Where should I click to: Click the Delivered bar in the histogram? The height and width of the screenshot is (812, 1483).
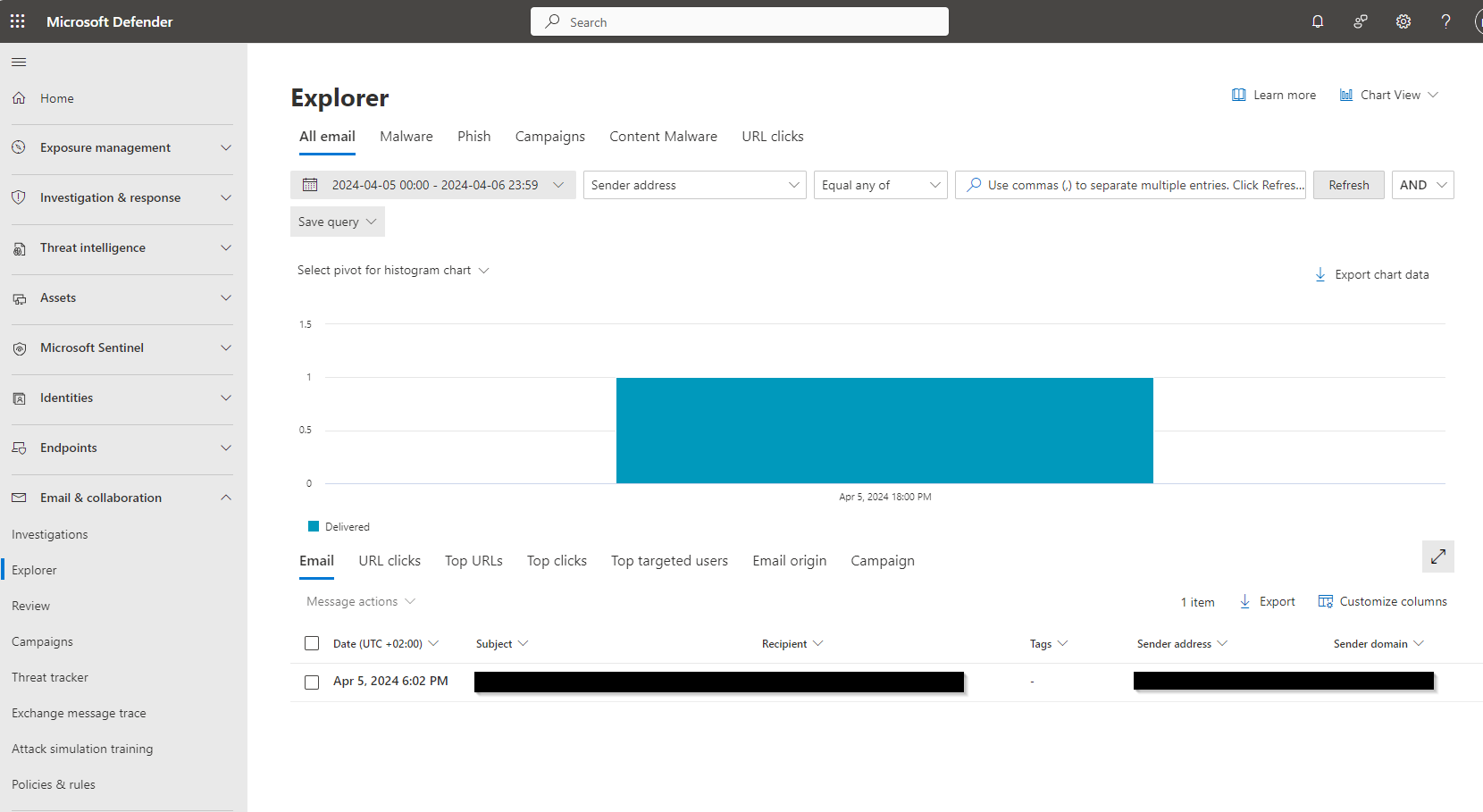(x=884, y=431)
